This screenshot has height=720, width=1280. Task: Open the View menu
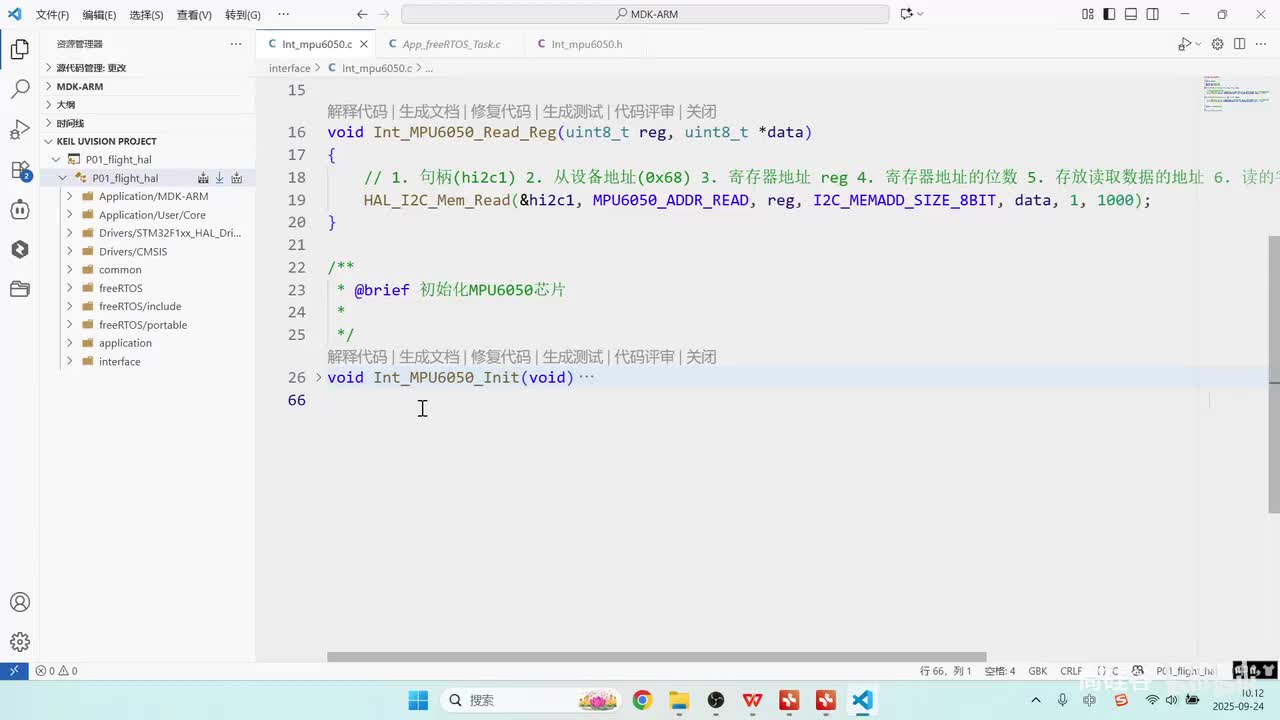pyautogui.click(x=194, y=15)
